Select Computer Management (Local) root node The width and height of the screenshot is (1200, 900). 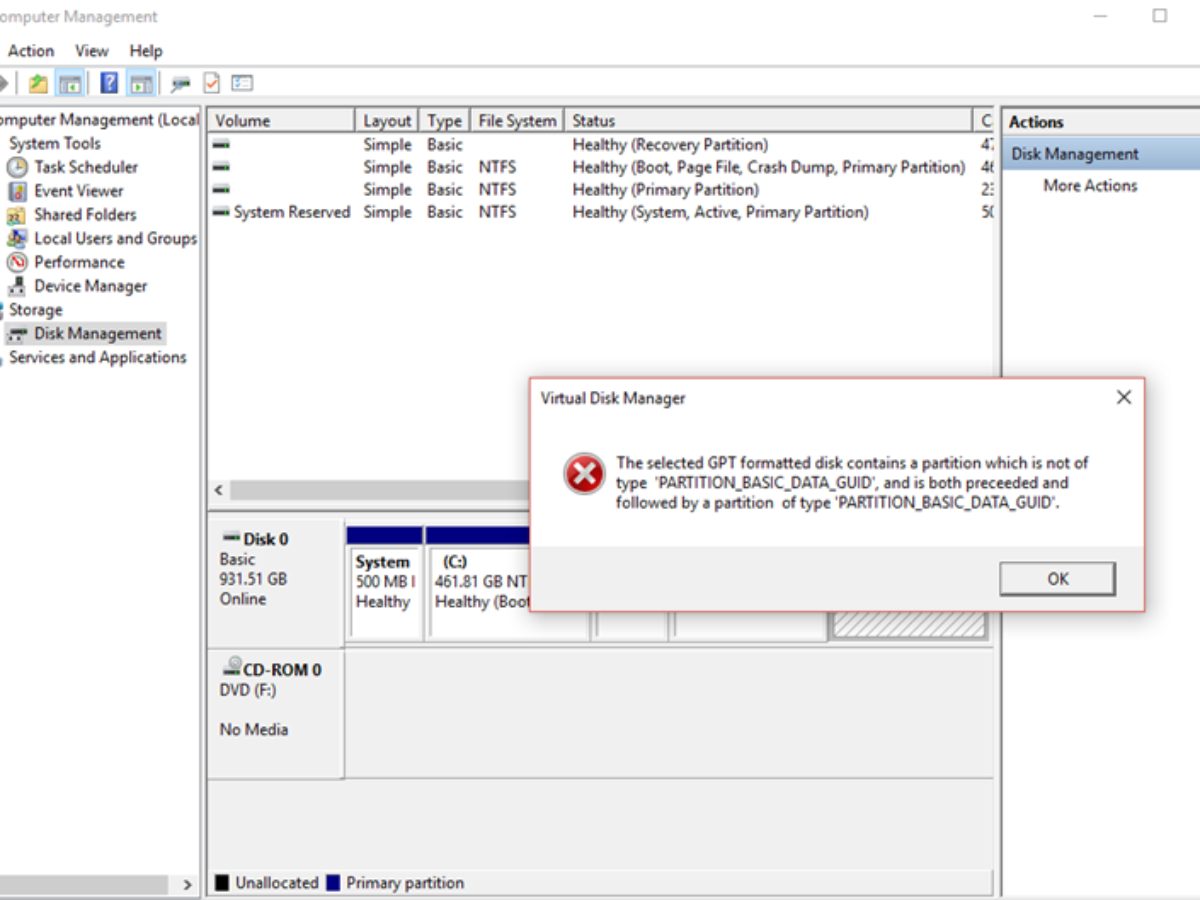100,120
